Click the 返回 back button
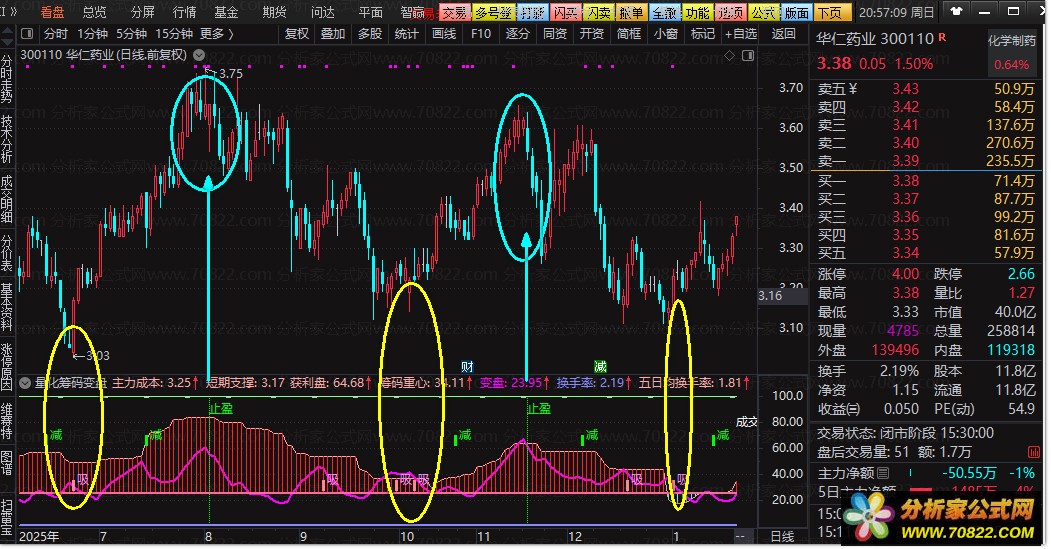The width and height of the screenshot is (1051, 549). click(x=782, y=34)
